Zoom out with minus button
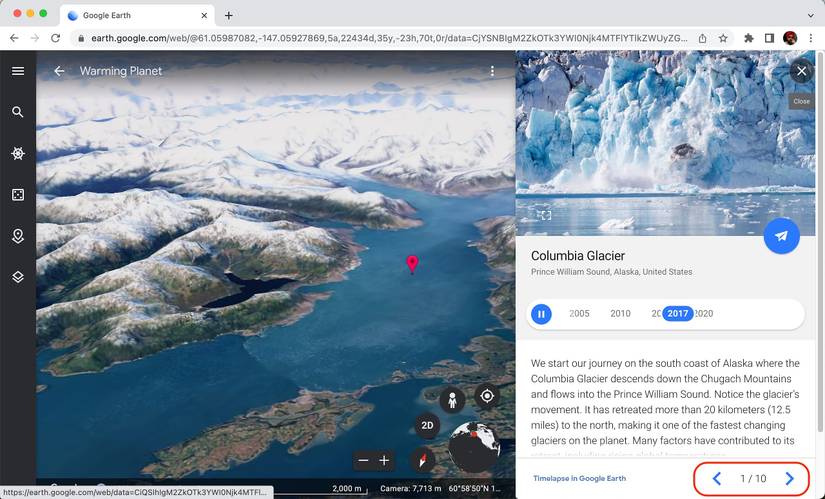The width and height of the screenshot is (825, 499). tap(363, 461)
